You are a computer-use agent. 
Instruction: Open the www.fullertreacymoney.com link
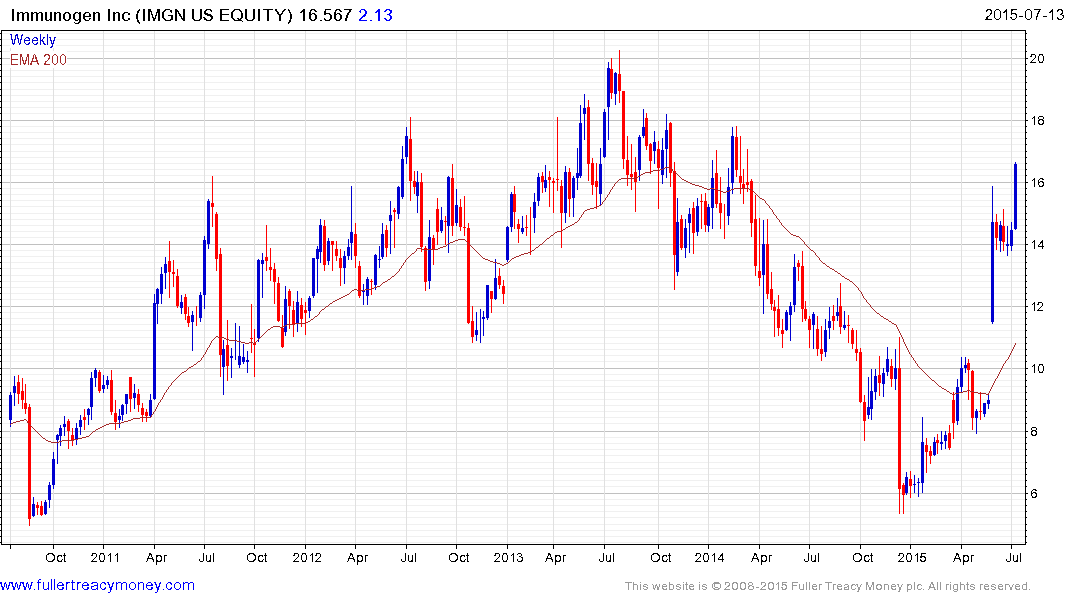(x=97, y=585)
